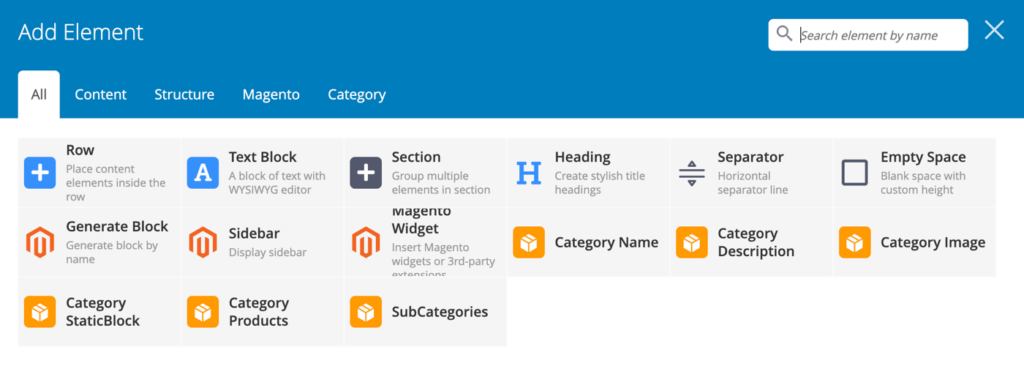Image resolution: width=1024 pixels, height=366 pixels.
Task: Select the Empty Space square icon
Action: pyautogui.click(x=855, y=173)
